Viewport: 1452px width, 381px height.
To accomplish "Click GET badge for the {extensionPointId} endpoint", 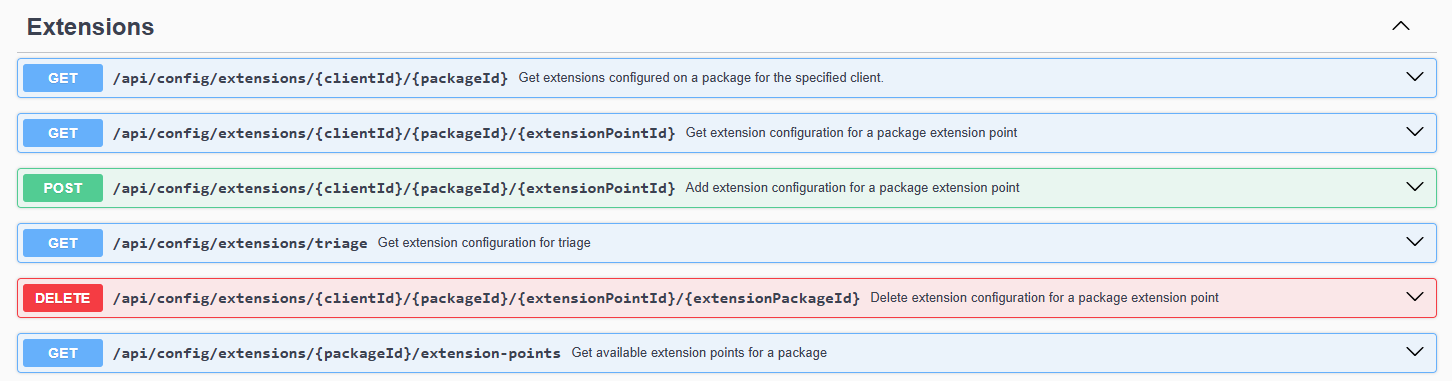I will [x=63, y=133].
